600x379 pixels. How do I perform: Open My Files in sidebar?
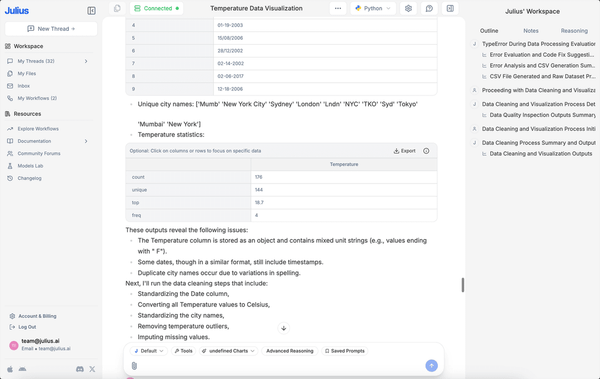27,74
